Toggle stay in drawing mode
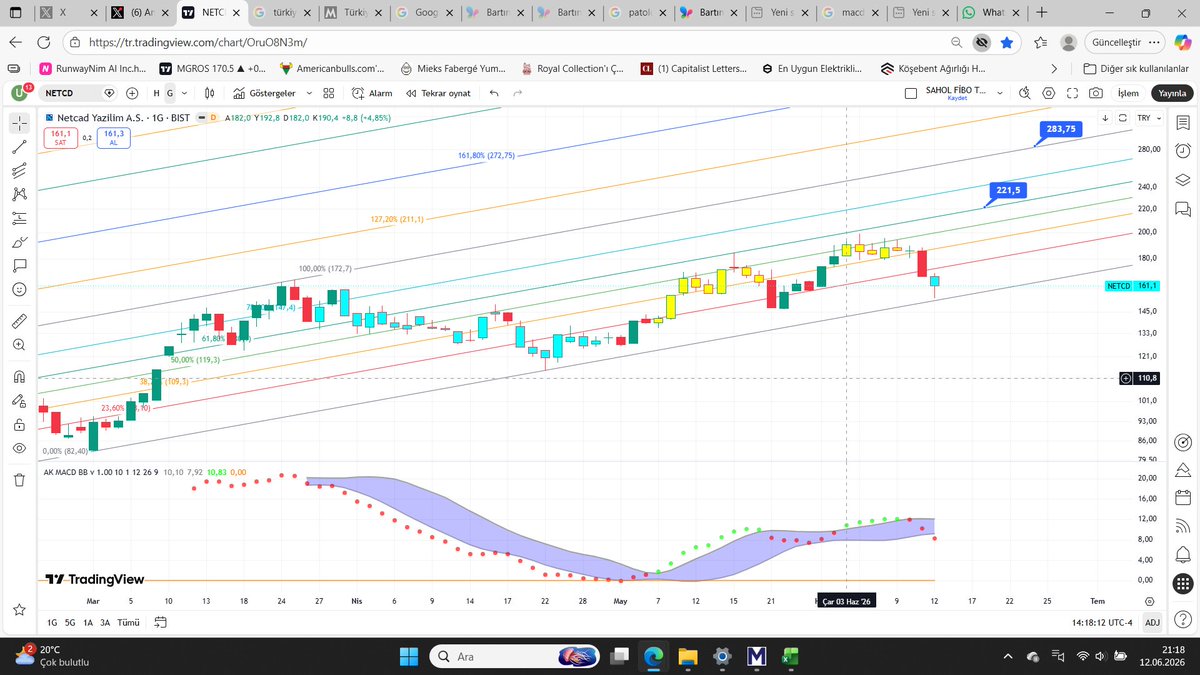Viewport: 1200px width, 675px height. pos(20,401)
